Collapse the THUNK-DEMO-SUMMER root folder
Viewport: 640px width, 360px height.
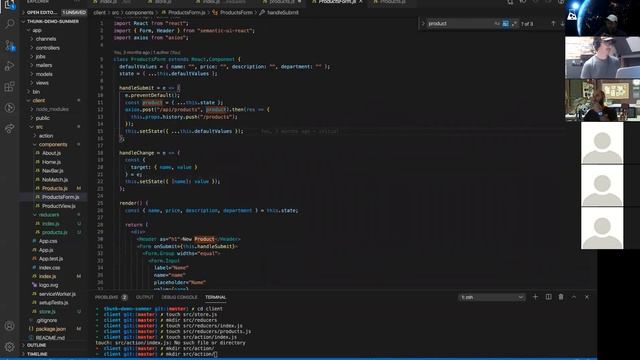coord(54,21)
